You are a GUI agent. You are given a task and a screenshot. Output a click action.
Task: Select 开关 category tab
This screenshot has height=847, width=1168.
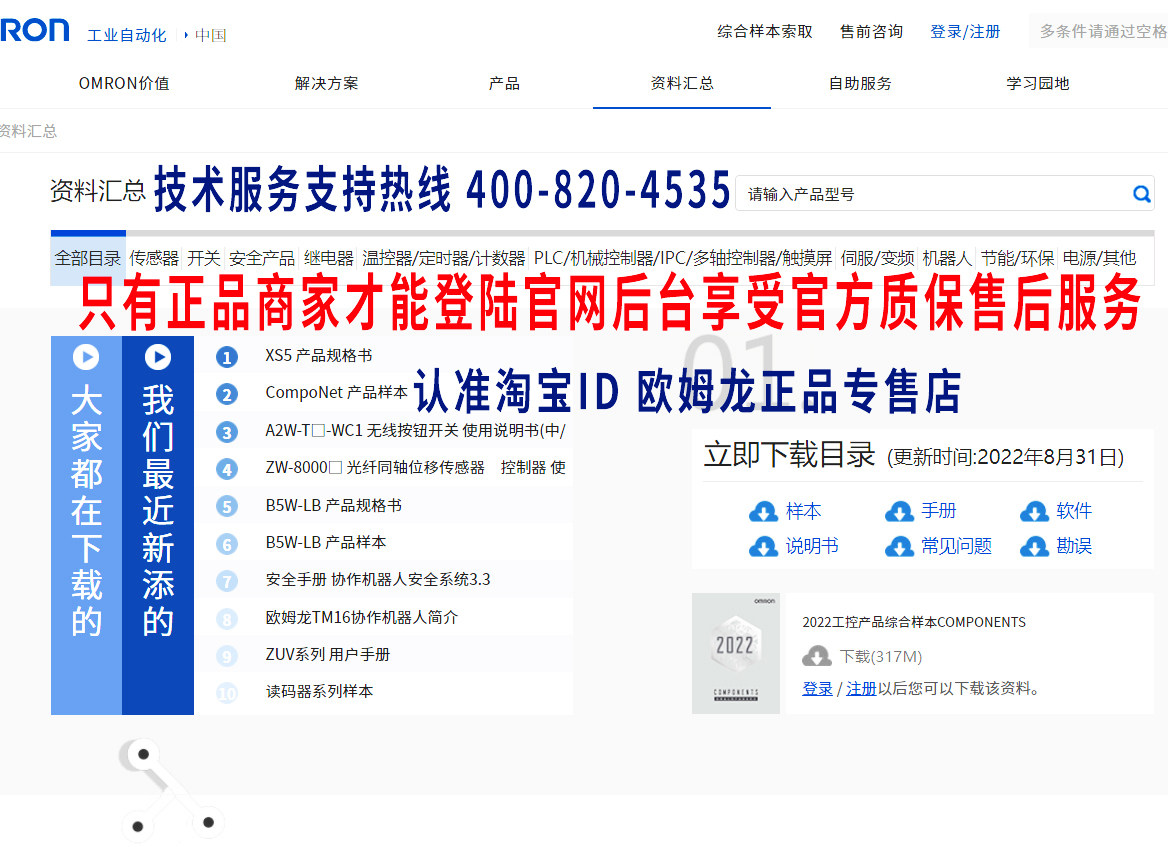(203, 258)
